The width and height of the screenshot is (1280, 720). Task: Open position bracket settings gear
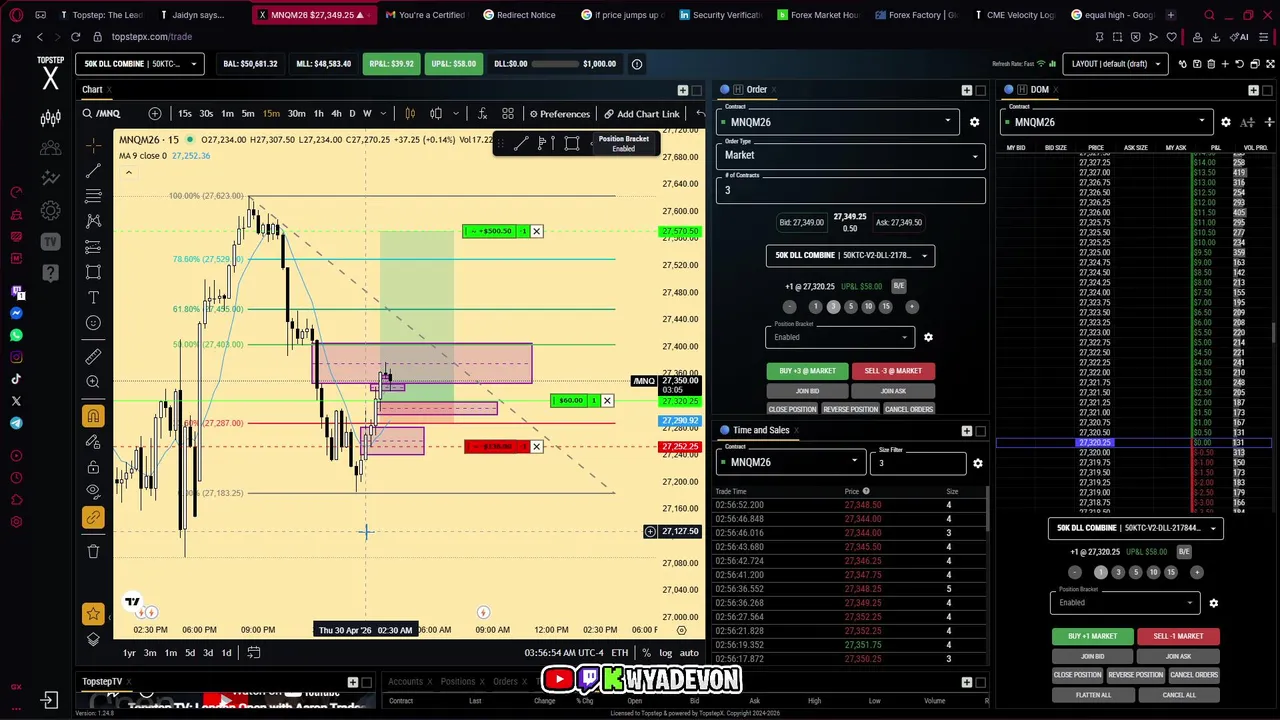pos(928,337)
